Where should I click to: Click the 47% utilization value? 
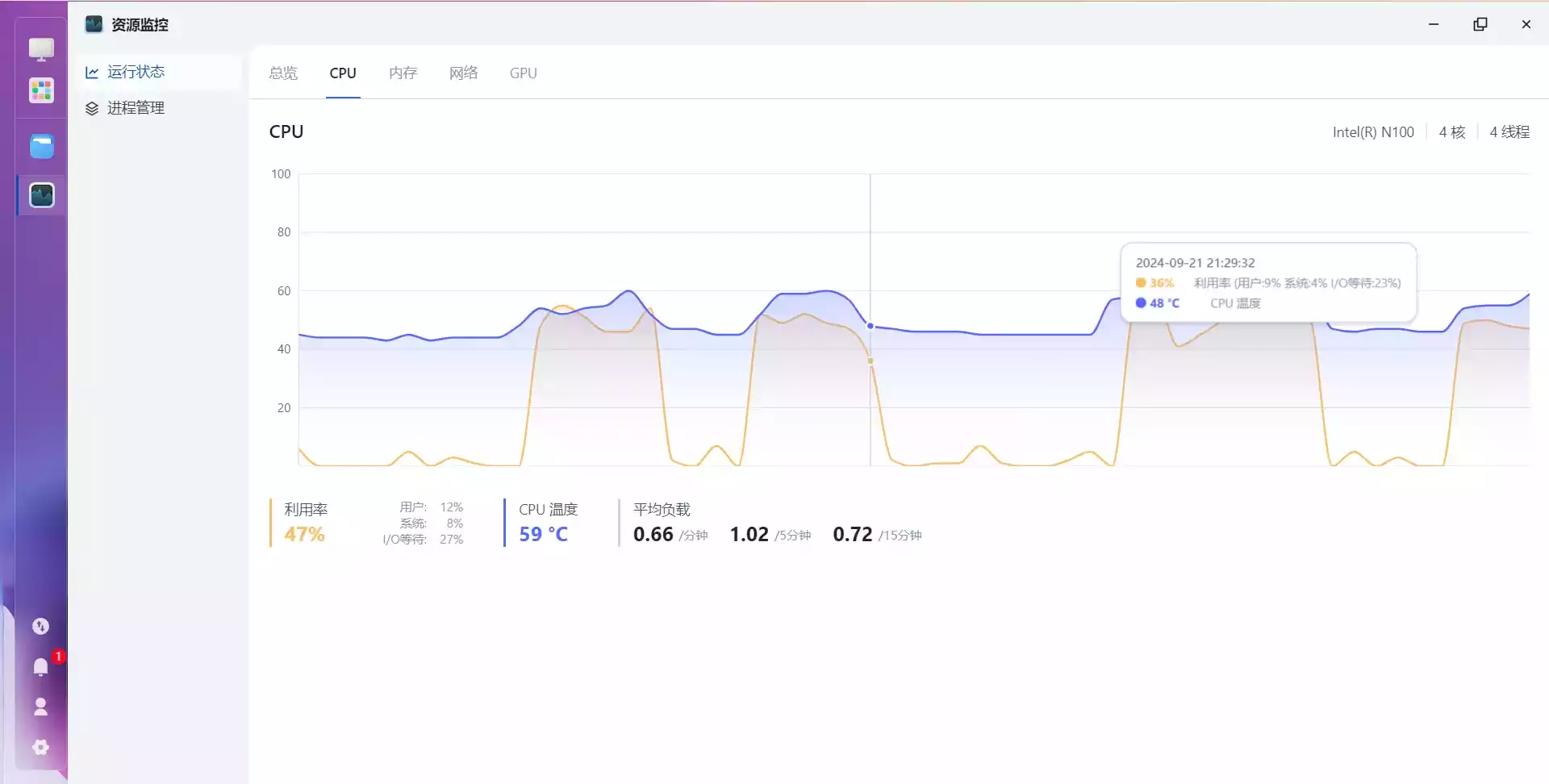(x=304, y=534)
